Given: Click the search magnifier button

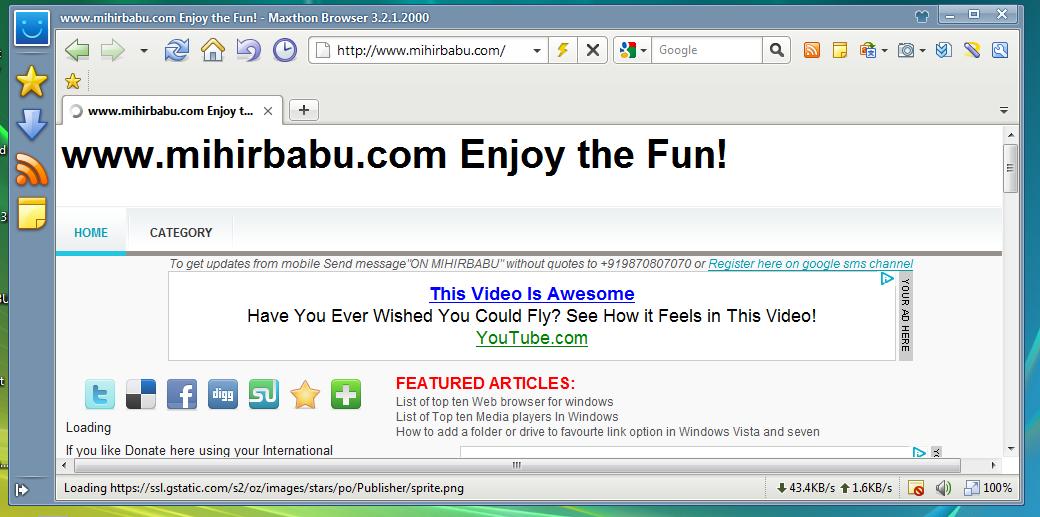Looking at the screenshot, I should coord(776,50).
